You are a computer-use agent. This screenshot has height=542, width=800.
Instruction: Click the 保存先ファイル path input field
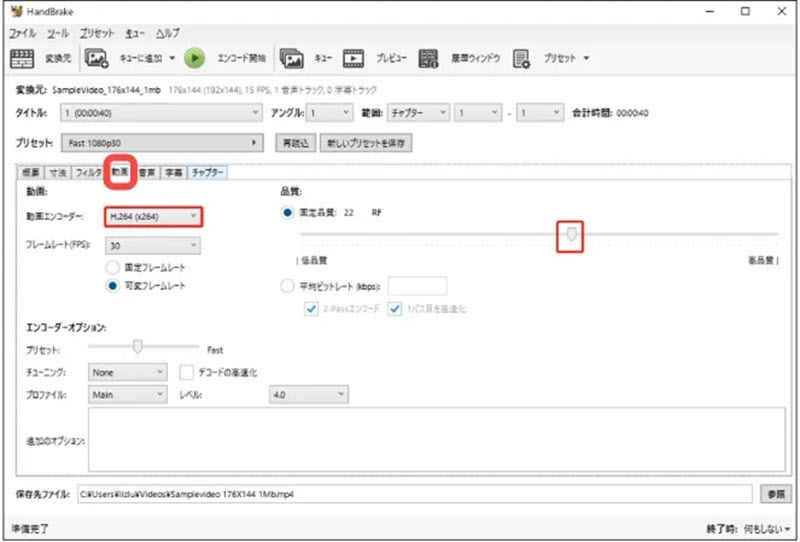click(x=413, y=494)
